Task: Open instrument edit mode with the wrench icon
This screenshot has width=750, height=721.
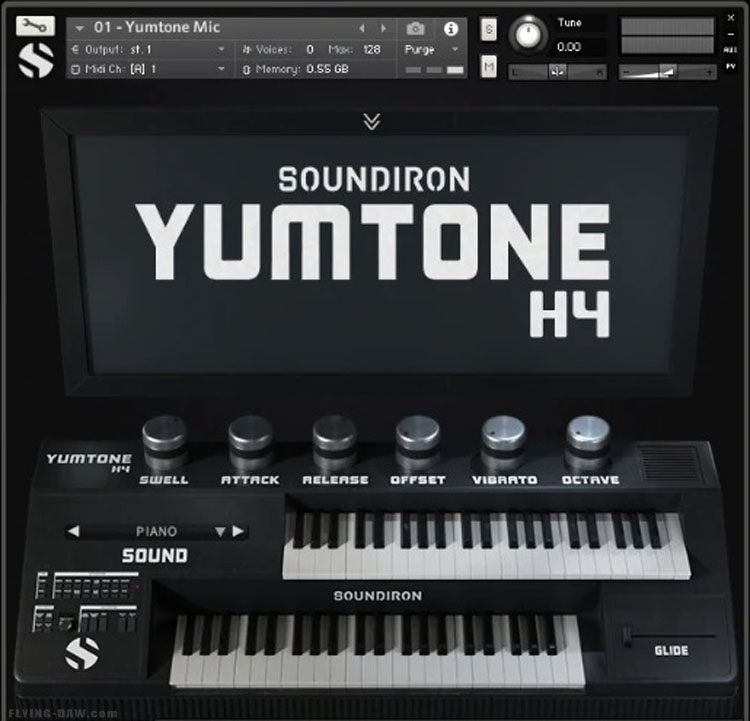Action: [35, 26]
